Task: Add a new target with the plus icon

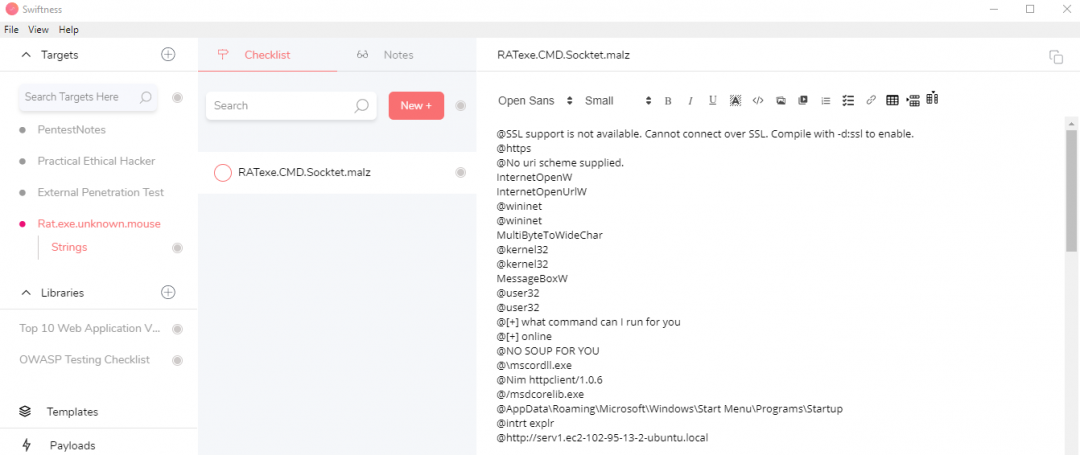Action: pyautogui.click(x=168, y=54)
